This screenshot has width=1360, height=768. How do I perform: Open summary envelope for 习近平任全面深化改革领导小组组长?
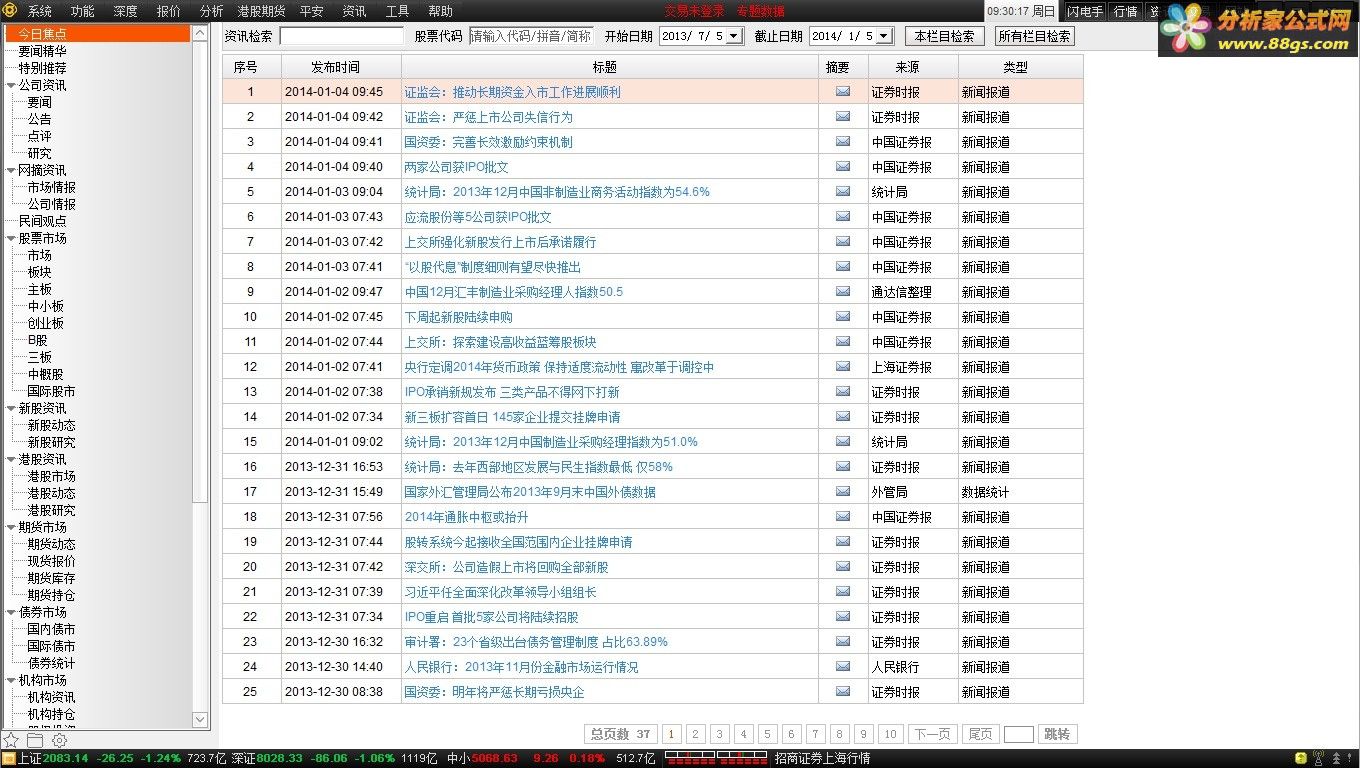coord(843,591)
